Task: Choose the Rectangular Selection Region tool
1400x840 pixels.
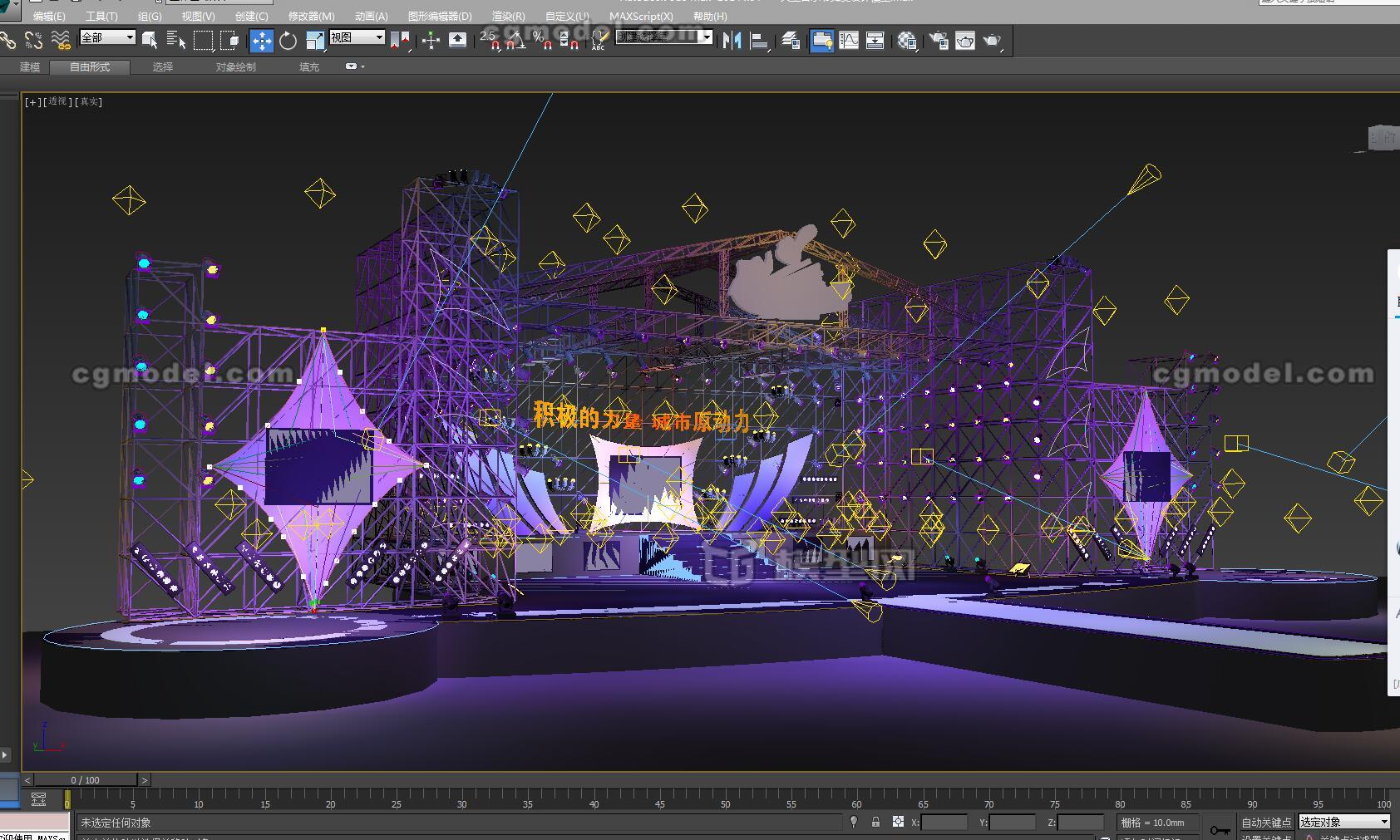Action: click(203, 40)
